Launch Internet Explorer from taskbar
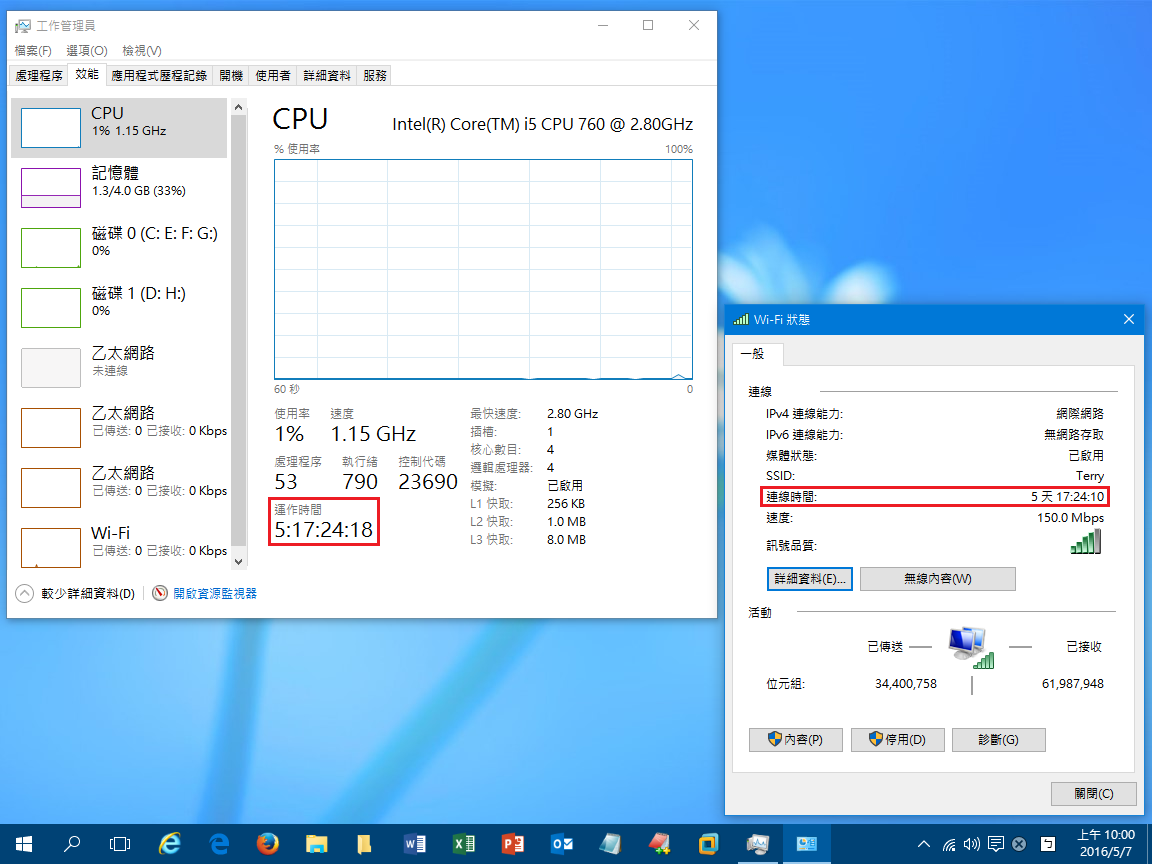This screenshot has height=864, width=1152. 170,844
